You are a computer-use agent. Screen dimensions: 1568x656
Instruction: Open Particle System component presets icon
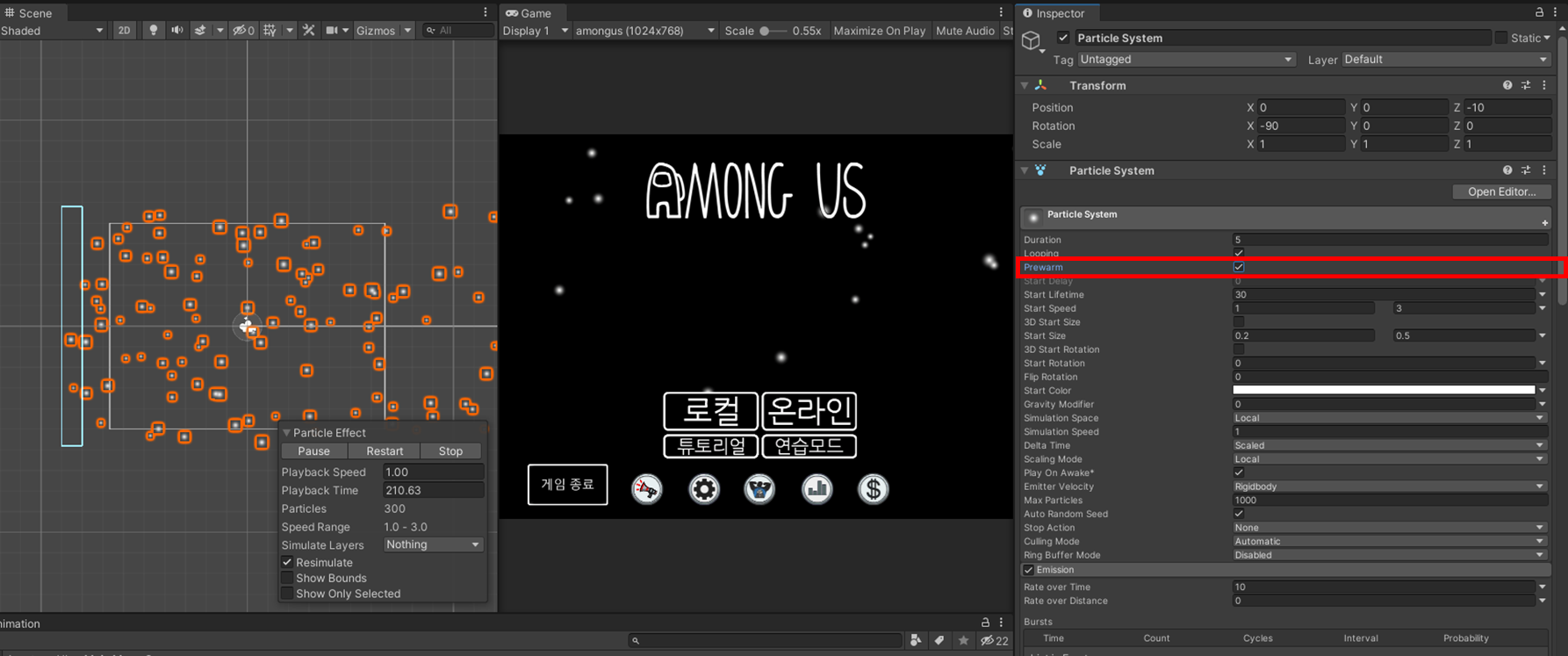1526,170
